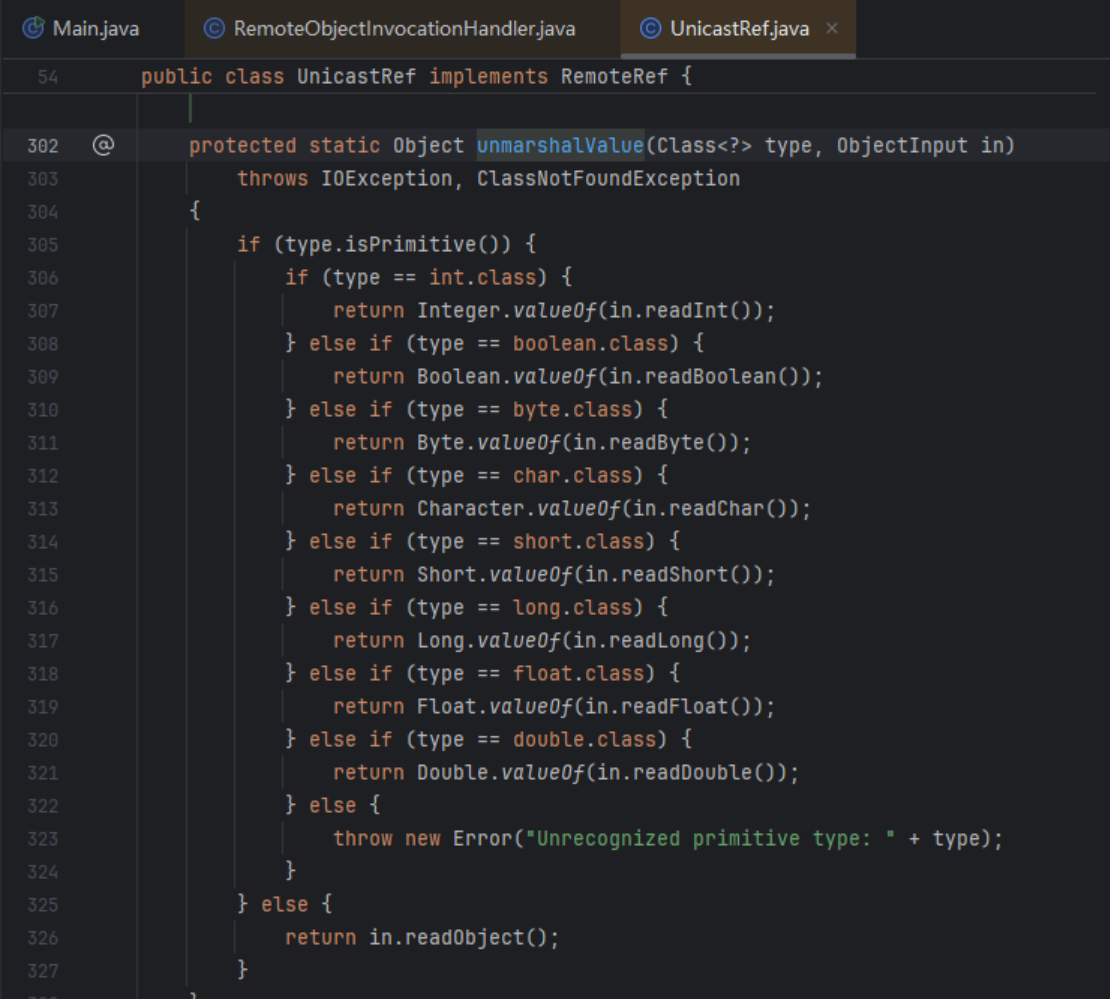Switch to the Main.java tab
Viewport: 1110px width, 999px height.
(95, 28)
